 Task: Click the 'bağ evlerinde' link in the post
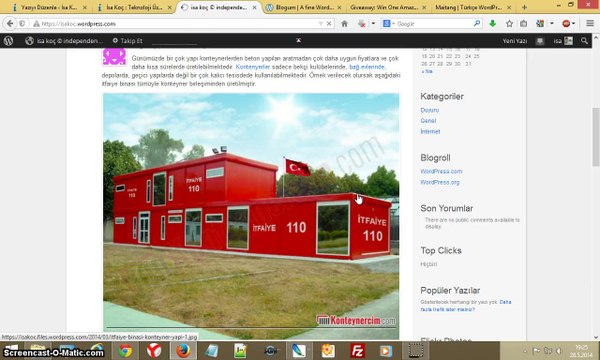pyautogui.click(x=367, y=67)
